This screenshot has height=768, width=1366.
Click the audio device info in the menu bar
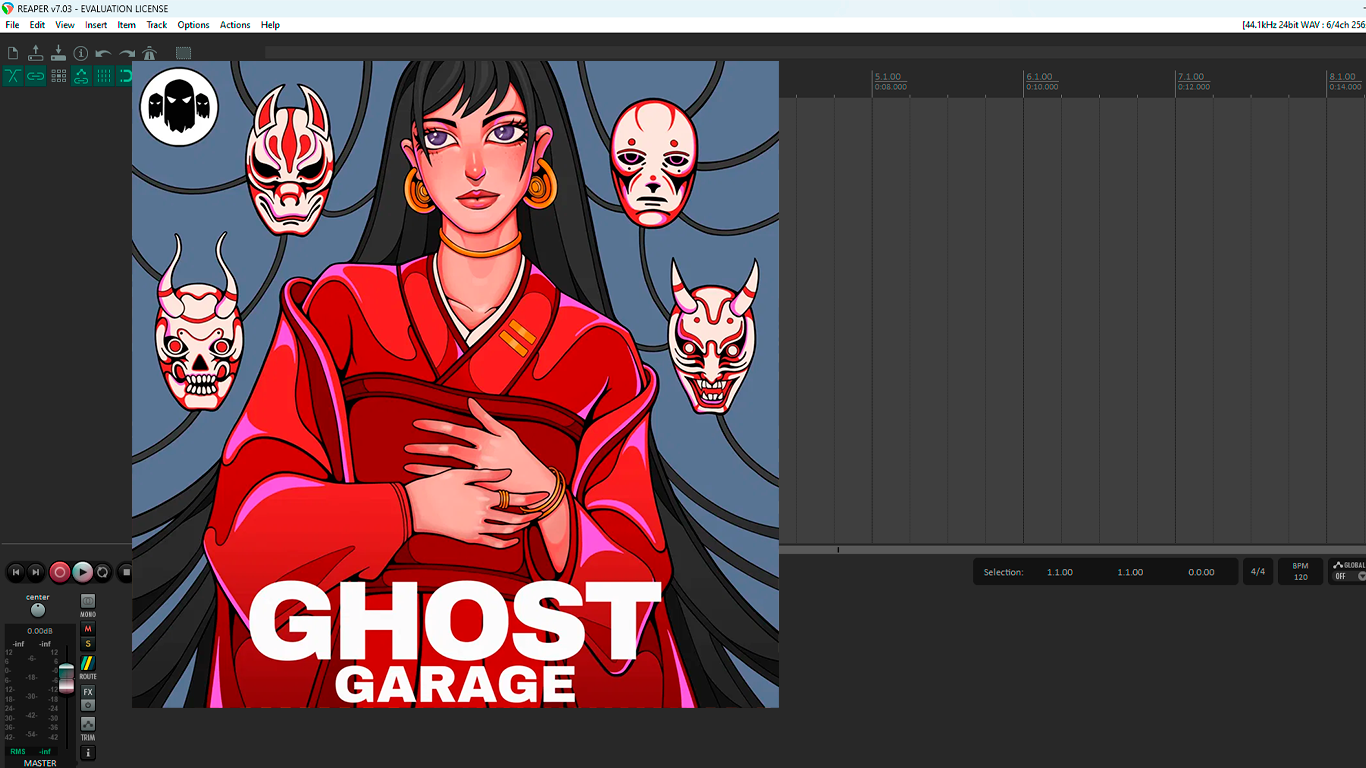[x=1303, y=25]
